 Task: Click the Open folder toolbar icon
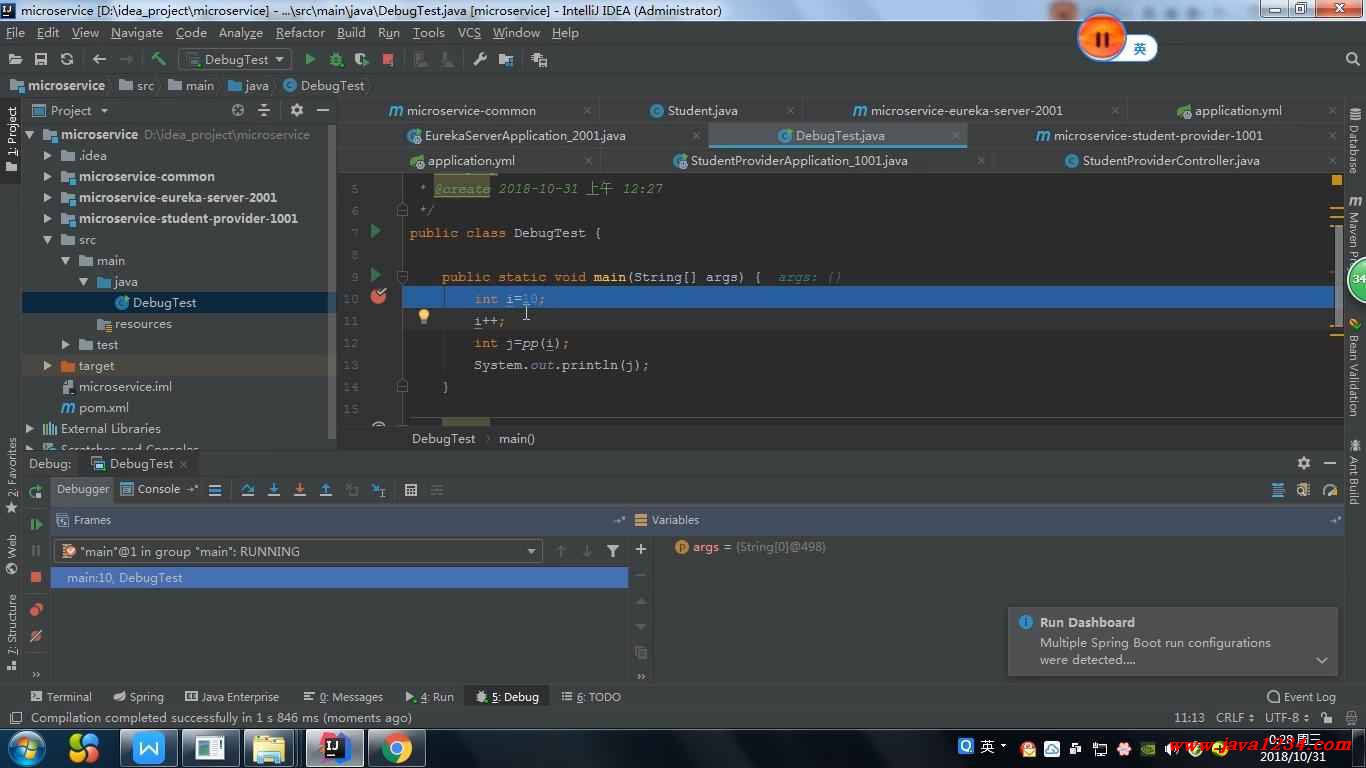click(x=15, y=60)
